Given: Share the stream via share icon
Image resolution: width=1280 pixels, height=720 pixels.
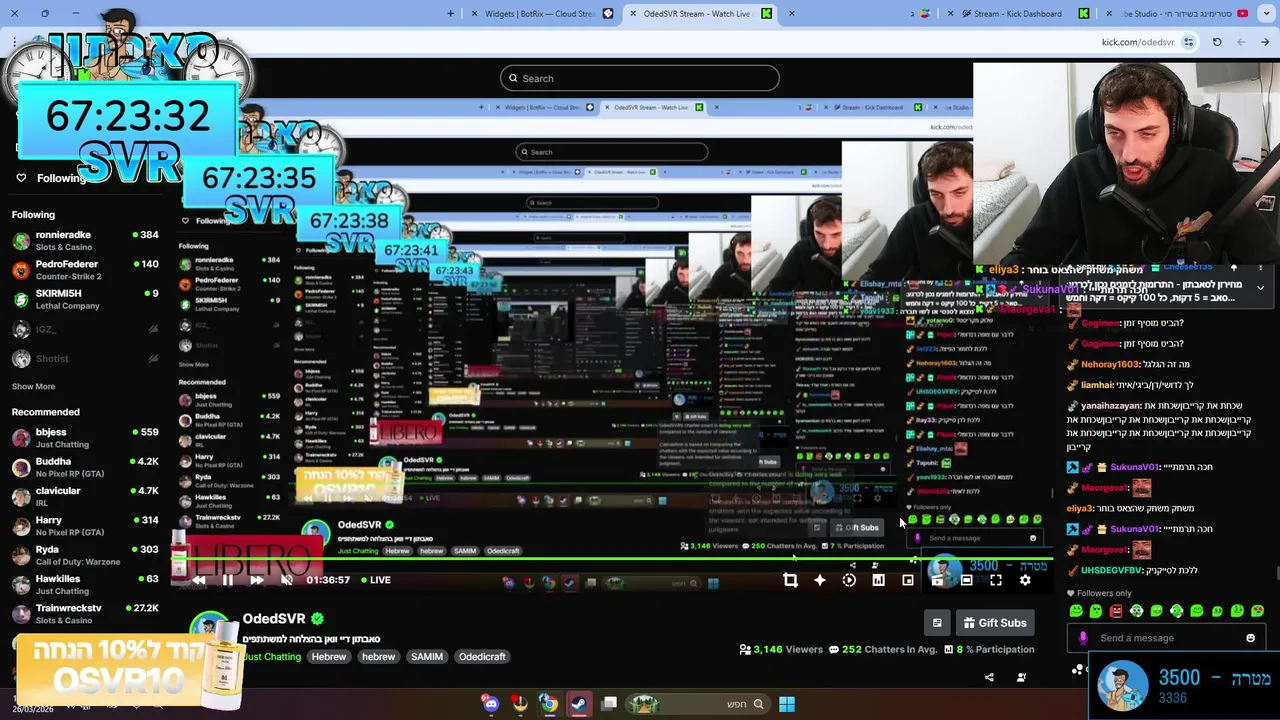Looking at the screenshot, I should 989,677.
